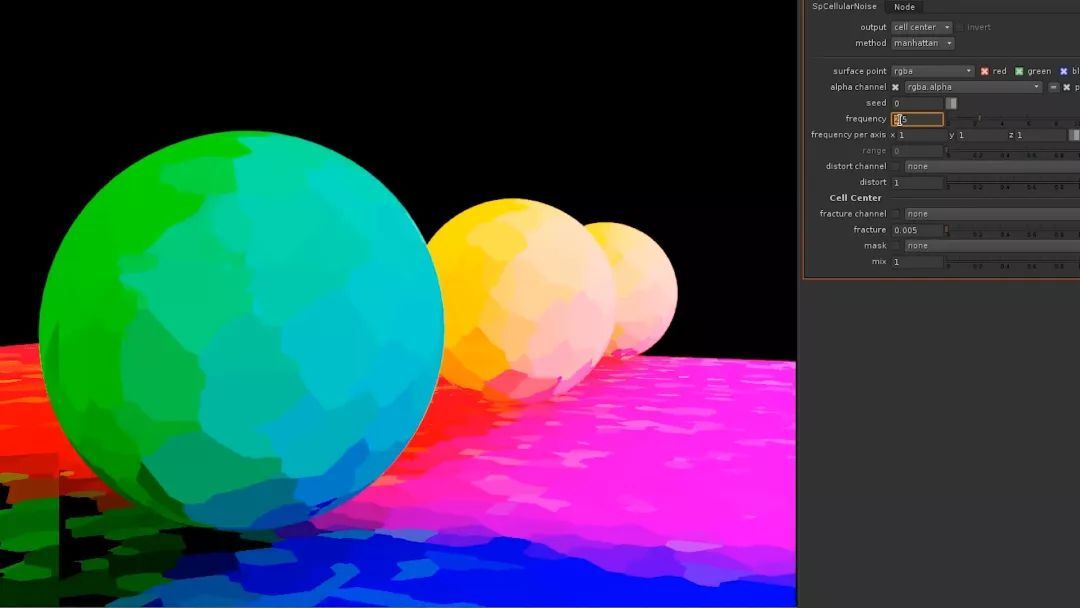Enable the invert checkbox

pyautogui.click(x=960, y=27)
